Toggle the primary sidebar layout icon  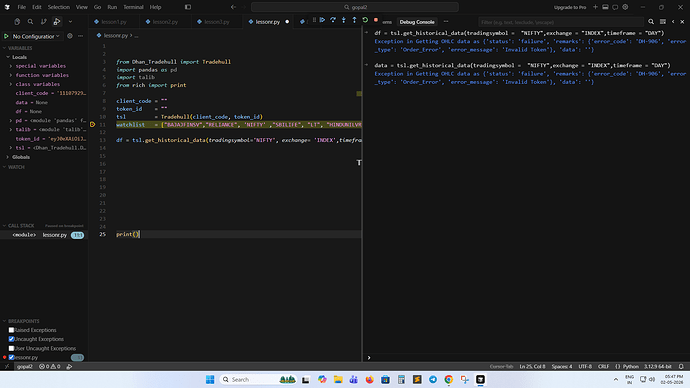click(x=188, y=7)
